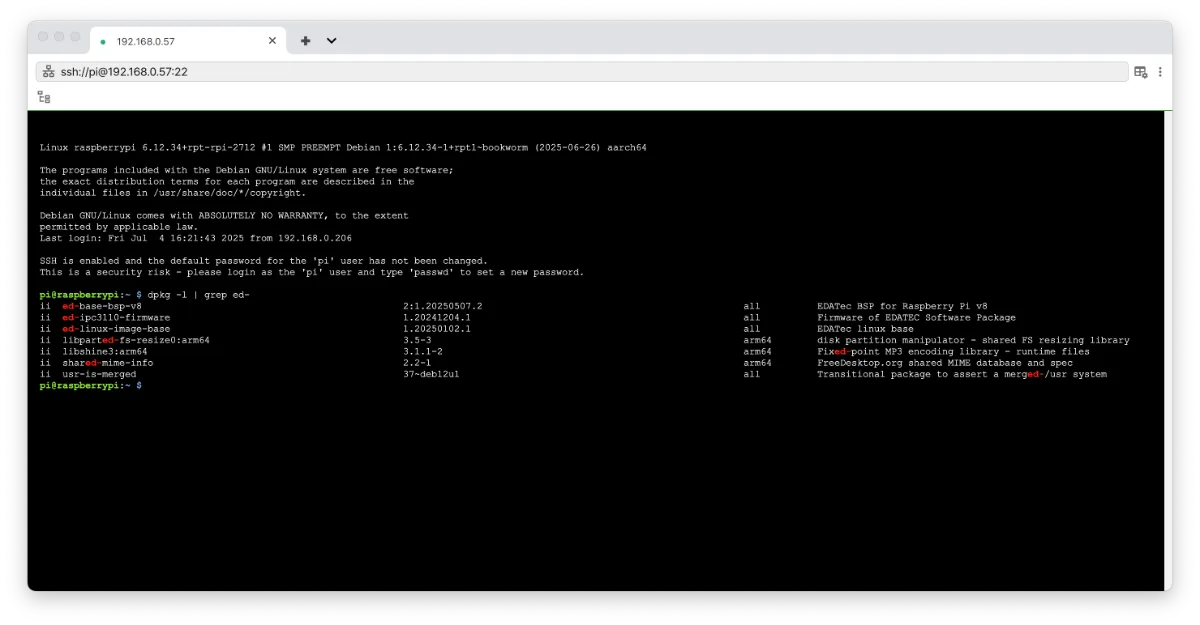This screenshot has height=625, width=1200.
Task: Close the 192.168.0.57 tab
Action: click(x=272, y=41)
